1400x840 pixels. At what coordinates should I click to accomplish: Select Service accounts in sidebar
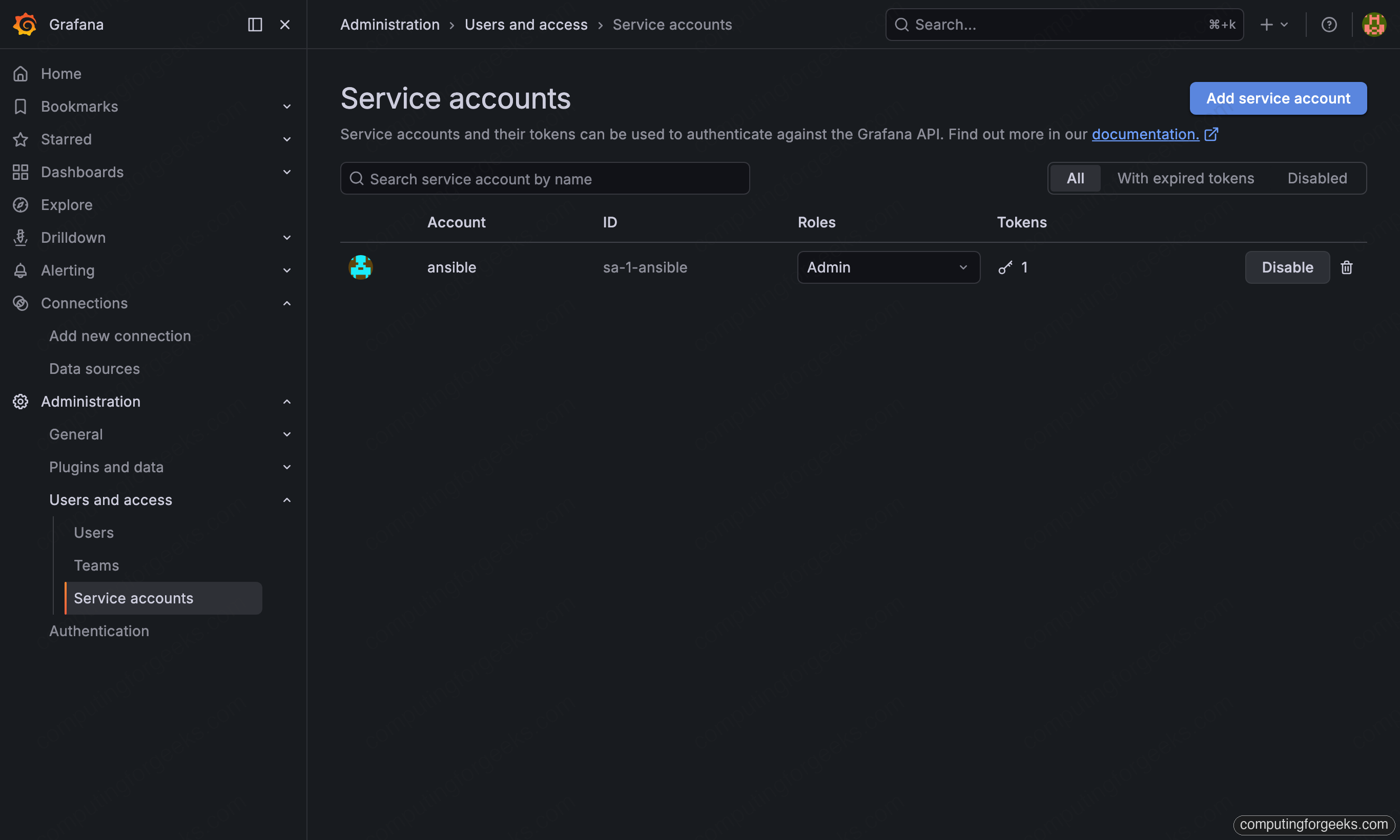click(163, 598)
